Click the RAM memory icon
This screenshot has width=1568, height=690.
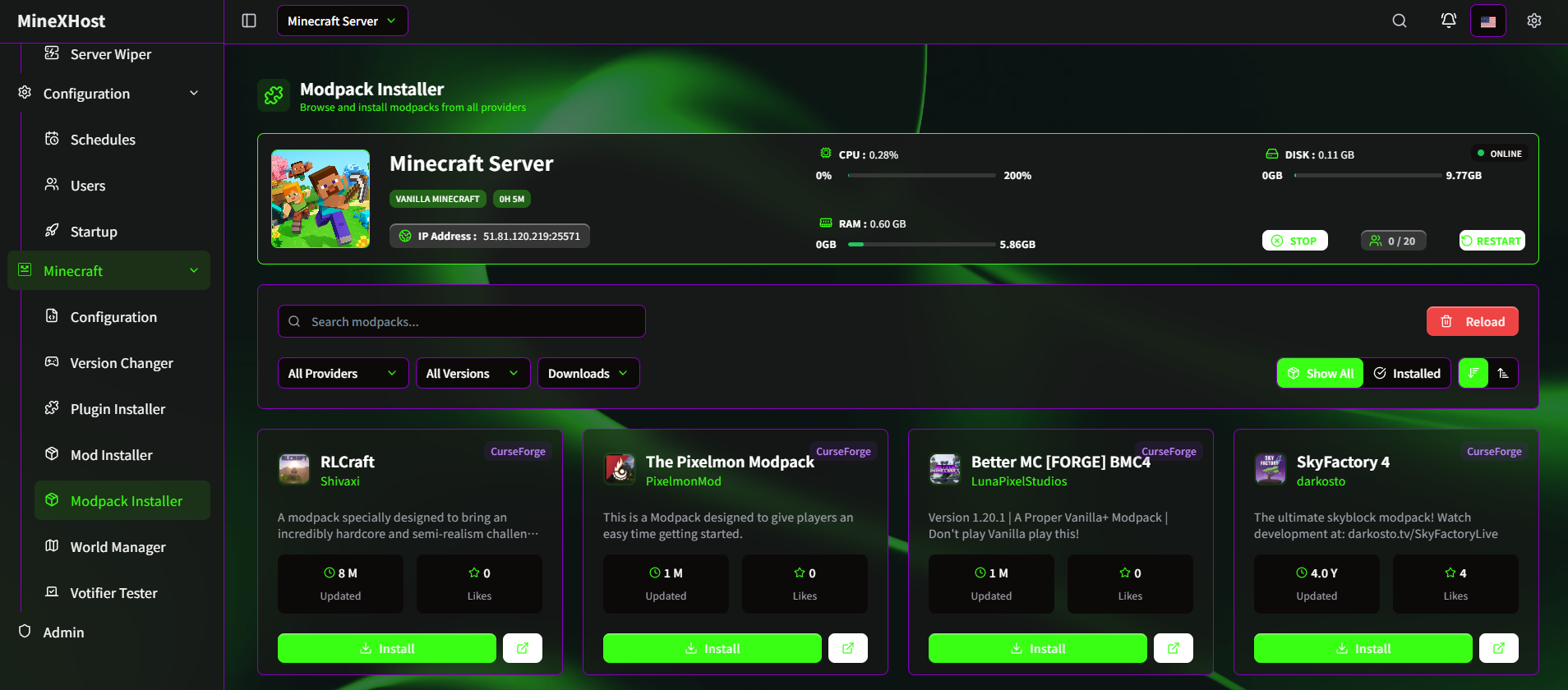pos(826,223)
